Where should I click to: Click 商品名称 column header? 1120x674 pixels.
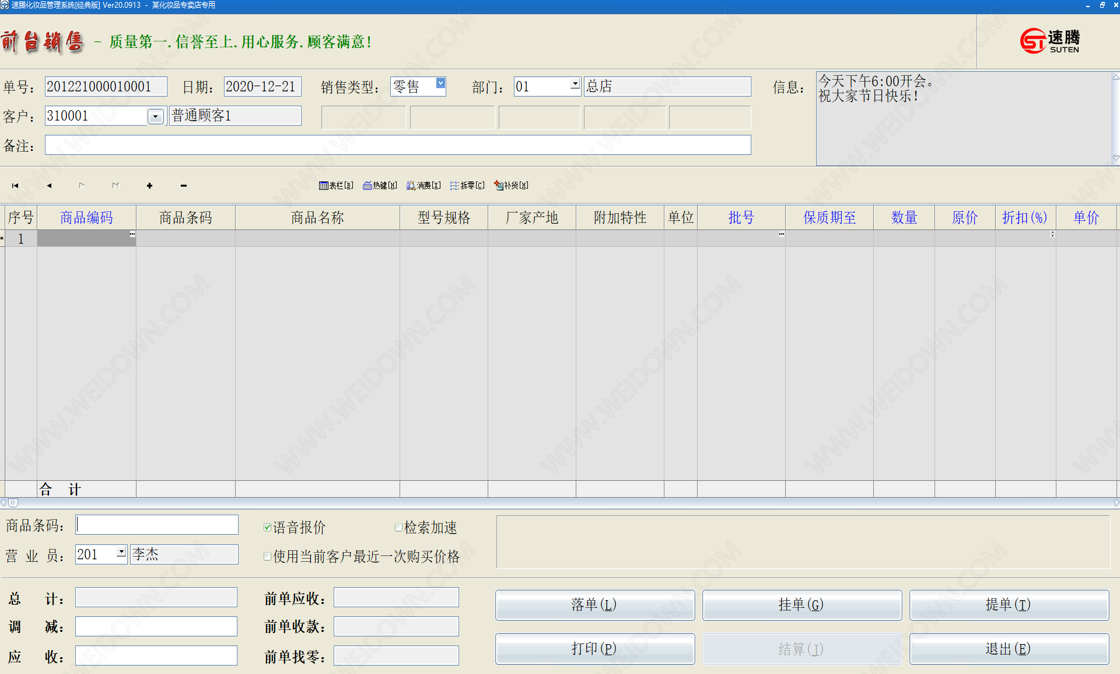(317, 218)
